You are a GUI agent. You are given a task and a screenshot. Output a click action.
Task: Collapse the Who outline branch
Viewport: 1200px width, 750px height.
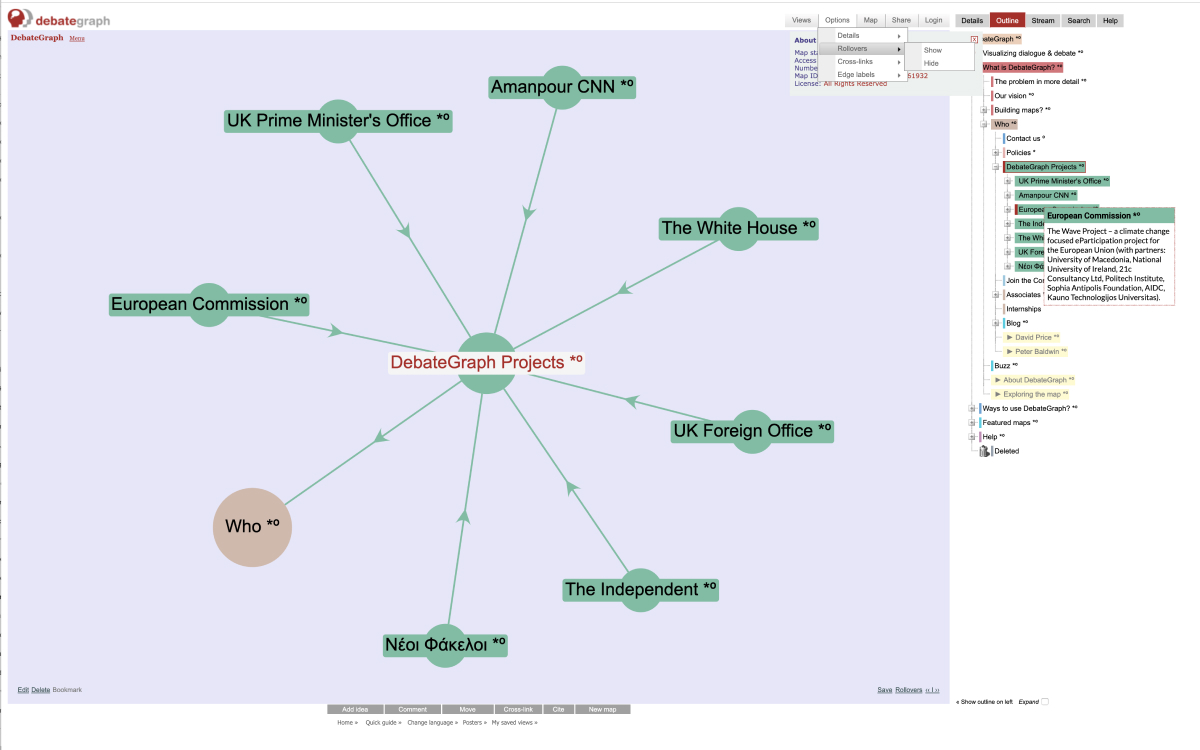(x=985, y=125)
